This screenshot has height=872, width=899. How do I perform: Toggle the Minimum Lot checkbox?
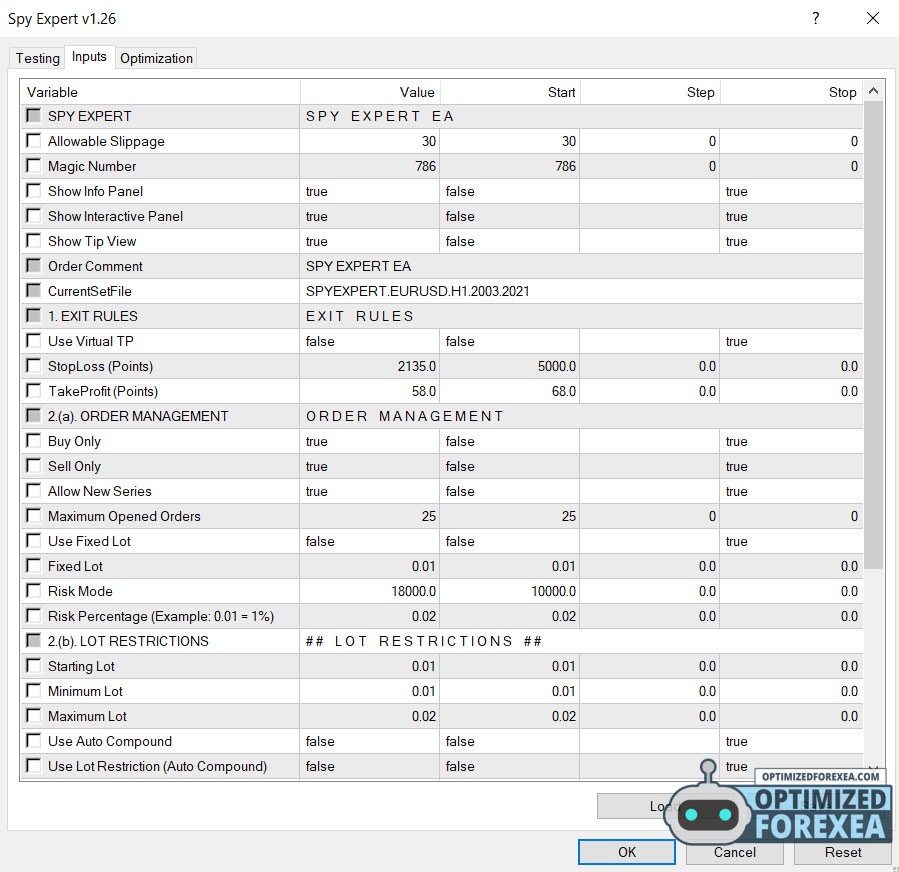34,690
